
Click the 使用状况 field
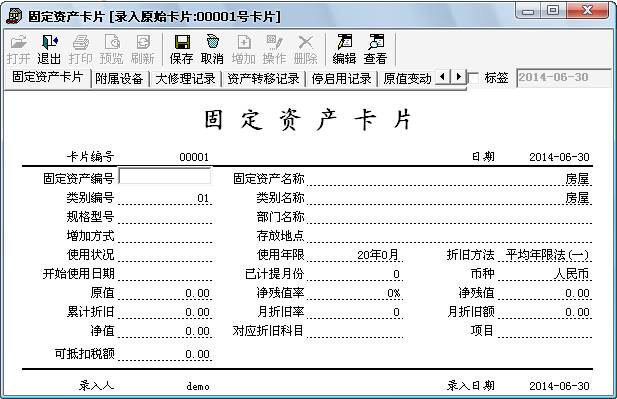165,255
